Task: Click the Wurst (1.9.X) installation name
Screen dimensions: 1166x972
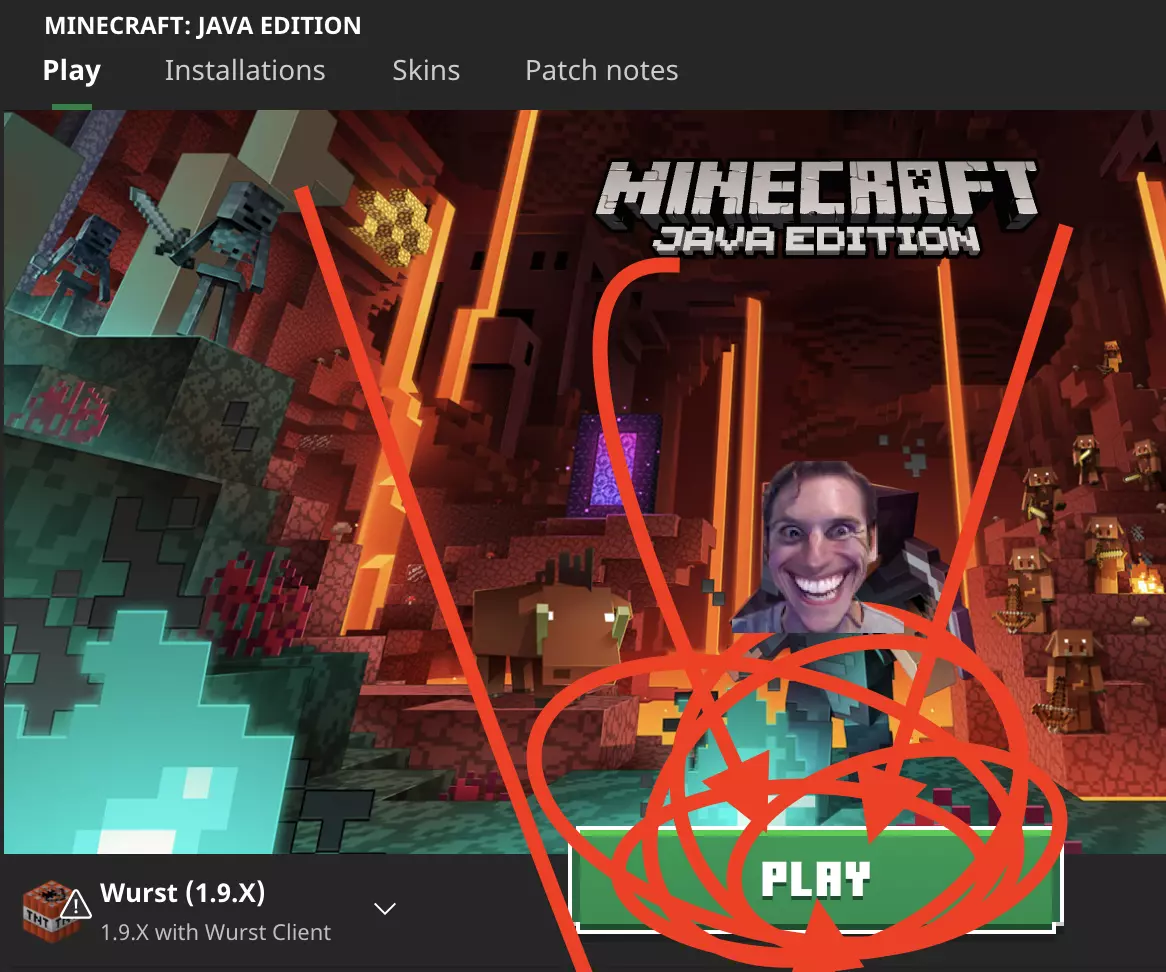Action: tap(182, 892)
